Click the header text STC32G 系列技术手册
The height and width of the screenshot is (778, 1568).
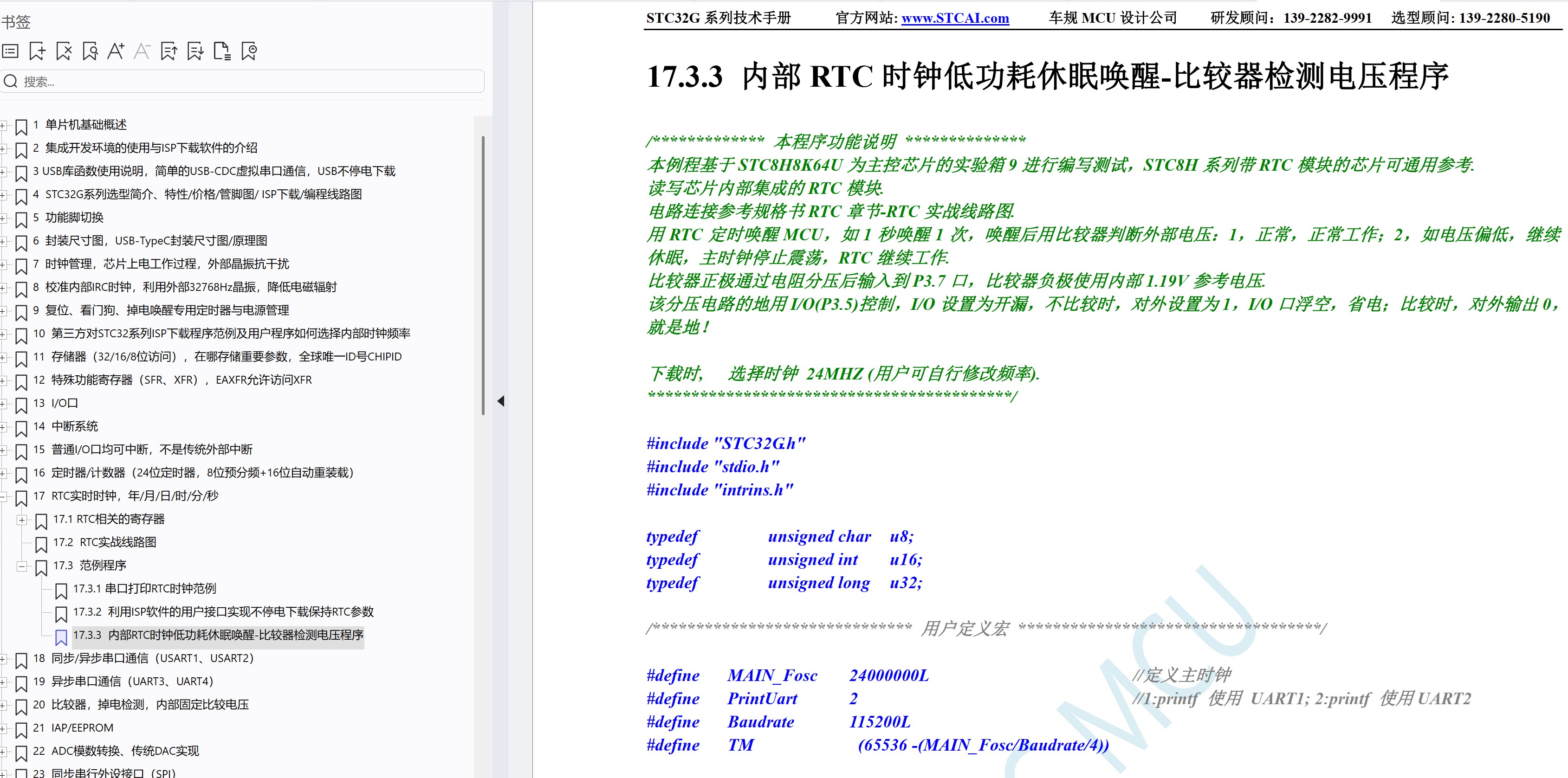pyautogui.click(x=718, y=18)
